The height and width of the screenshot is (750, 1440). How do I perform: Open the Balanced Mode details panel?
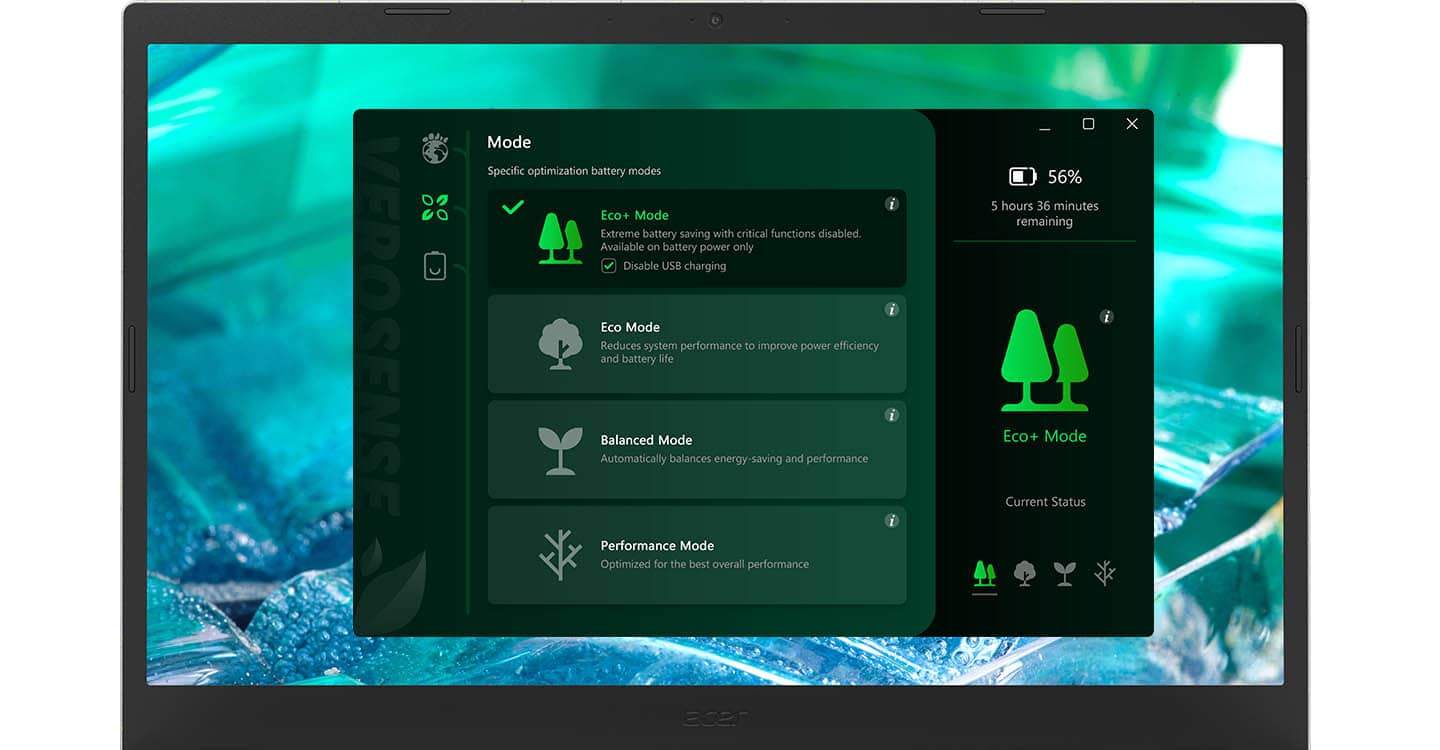click(891, 414)
